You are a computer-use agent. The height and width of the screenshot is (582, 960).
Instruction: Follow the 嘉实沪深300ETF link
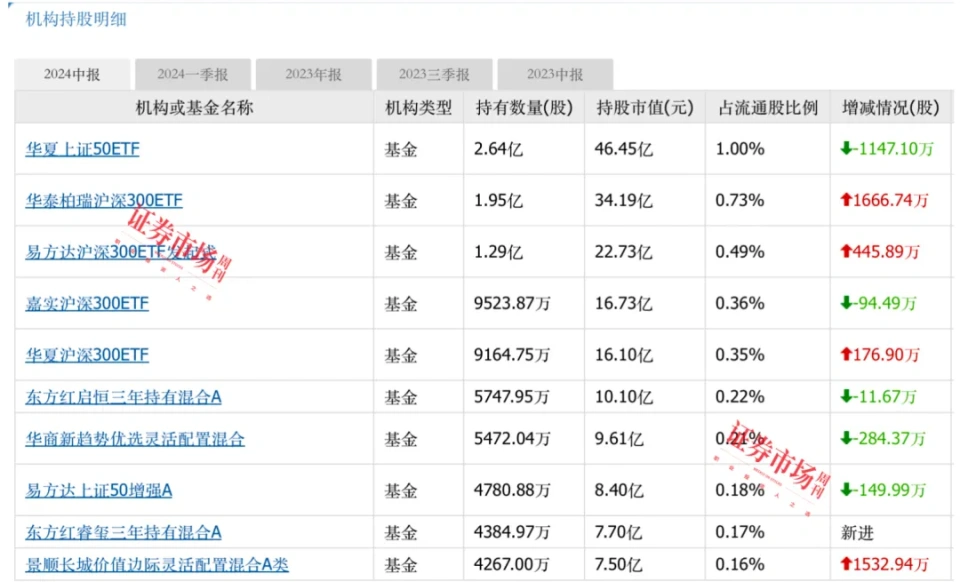pyautogui.click(x=87, y=303)
